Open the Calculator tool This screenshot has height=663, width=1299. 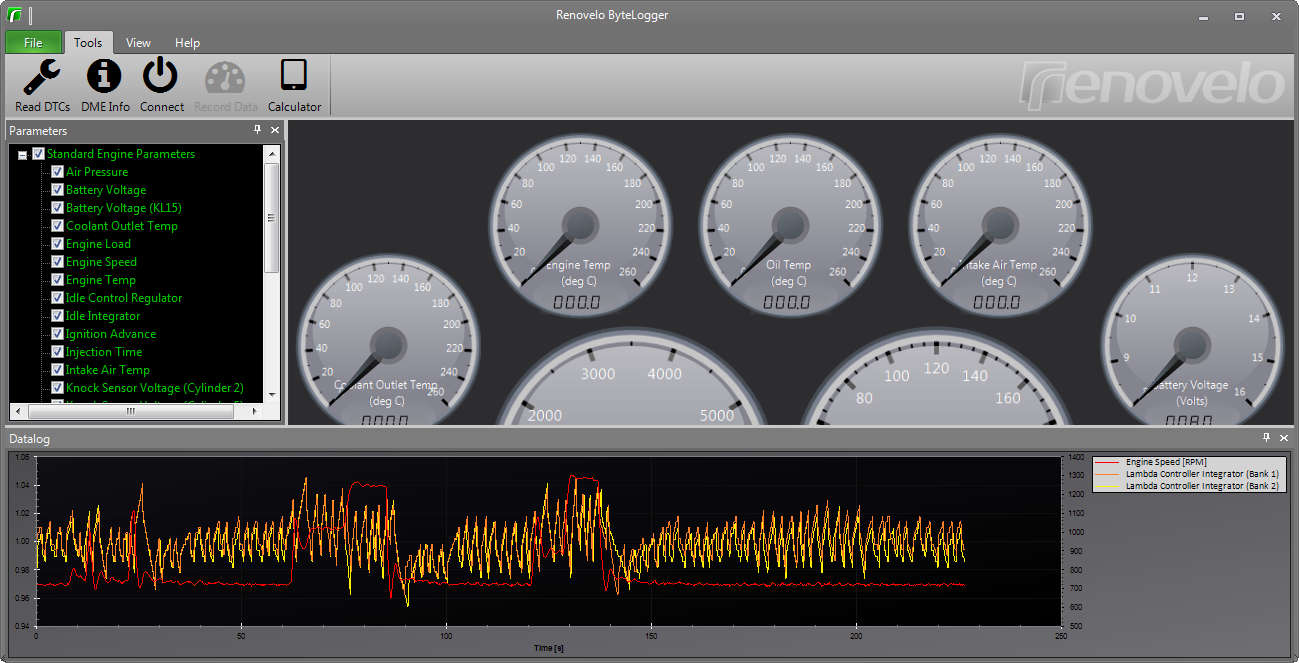click(x=294, y=86)
